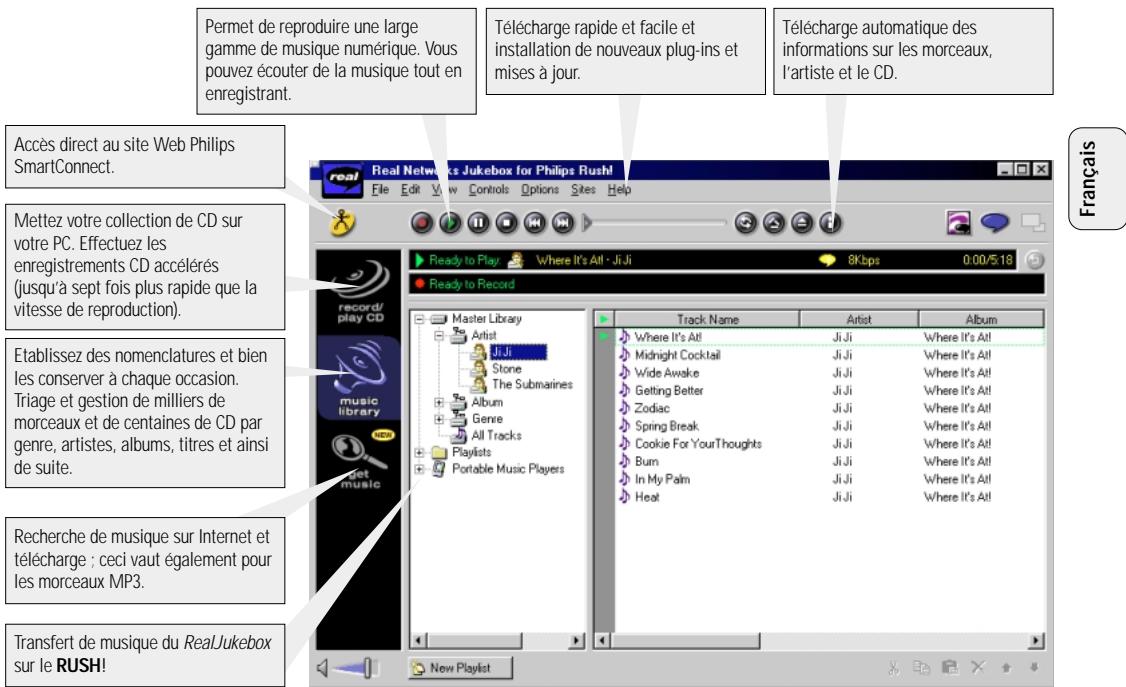The image size is (1126, 687).
Task: Click the track list horizontal scrollbar right arrow
Action: 1036,640
